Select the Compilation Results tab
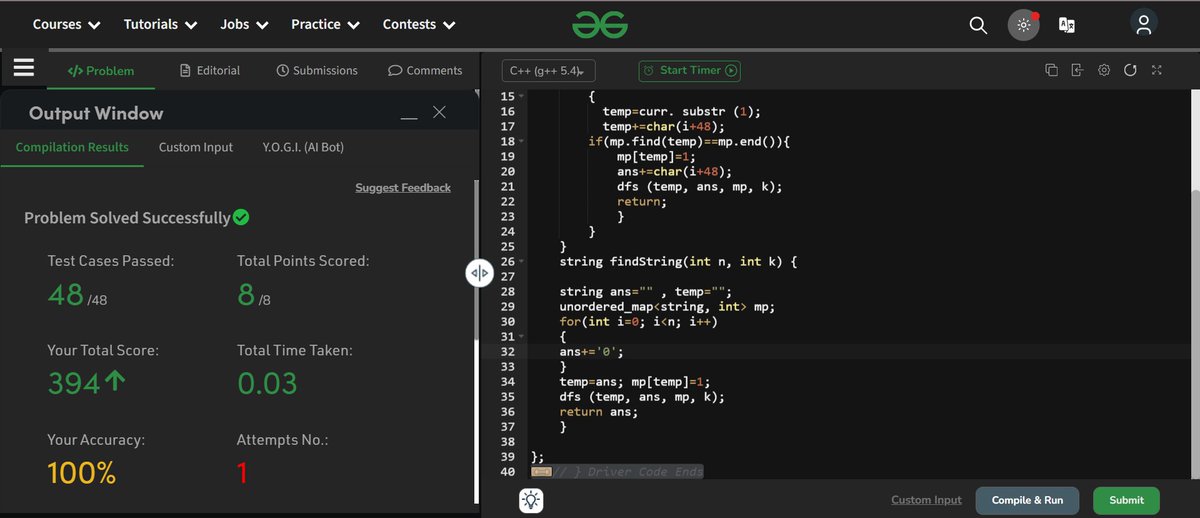The height and width of the screenshot is (518, 1200). (x=72, y=147)
